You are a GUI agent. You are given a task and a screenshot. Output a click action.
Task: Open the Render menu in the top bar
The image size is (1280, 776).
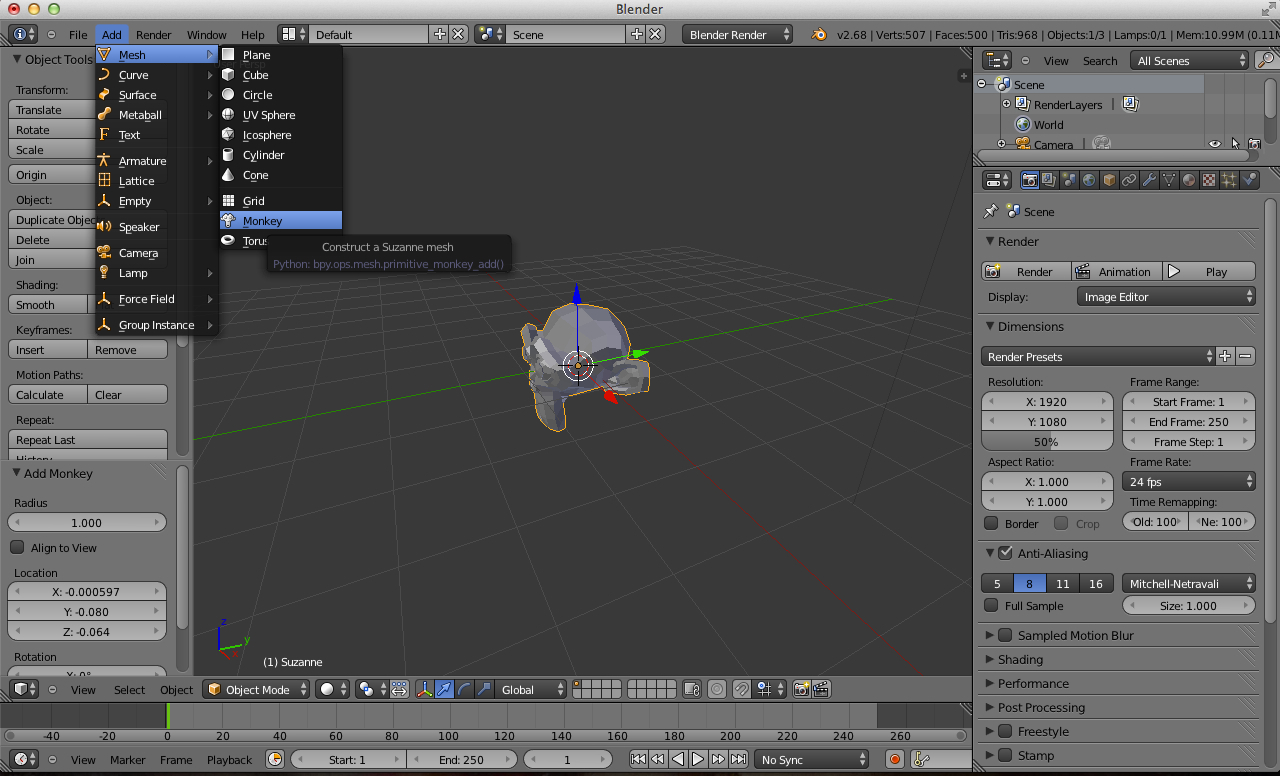pyautogui.click(x=154, y=34)
